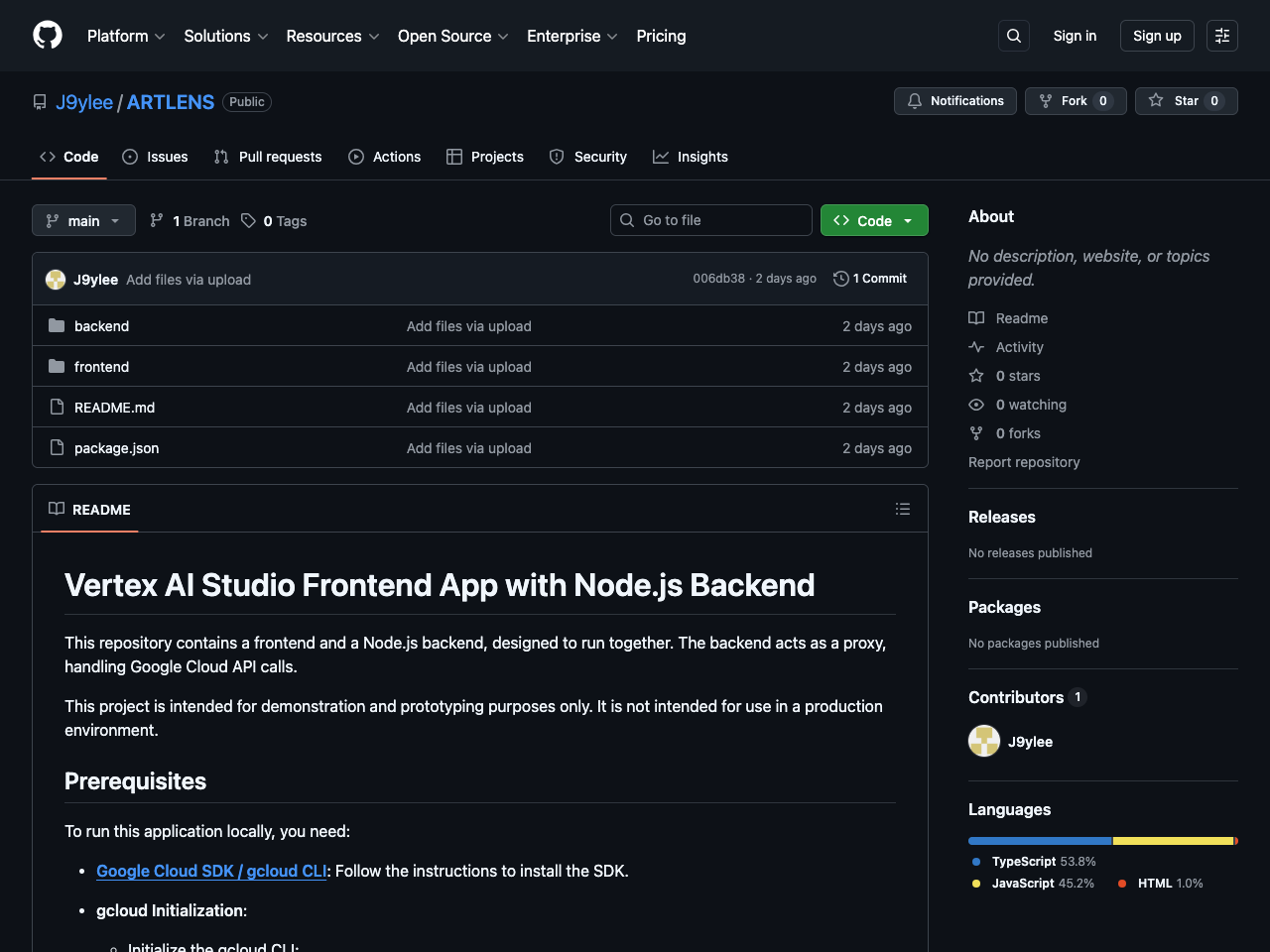Screen dimensions: 1270x952
Task: Expand the Resources menu
Action: click(333, 36)
